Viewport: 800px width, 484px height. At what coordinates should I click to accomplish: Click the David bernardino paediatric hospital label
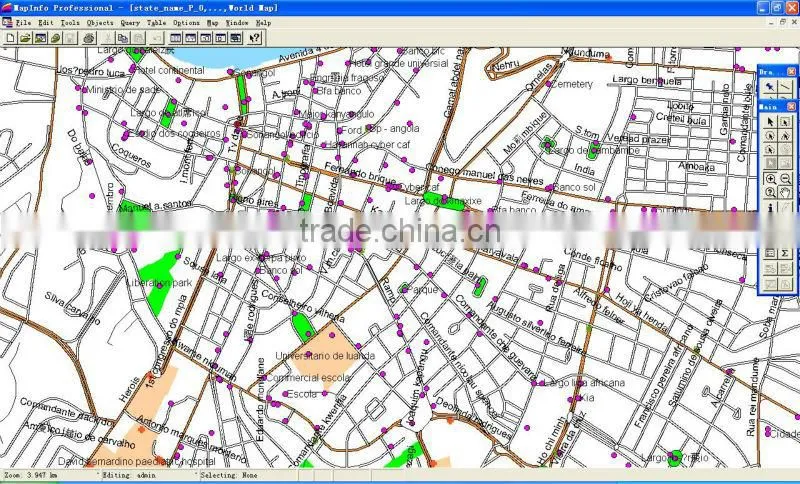[136, 462]
